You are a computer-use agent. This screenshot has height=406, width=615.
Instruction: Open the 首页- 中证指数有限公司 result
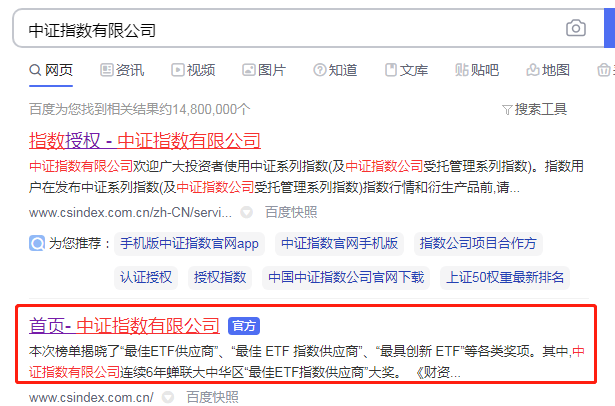pos(124,325)
